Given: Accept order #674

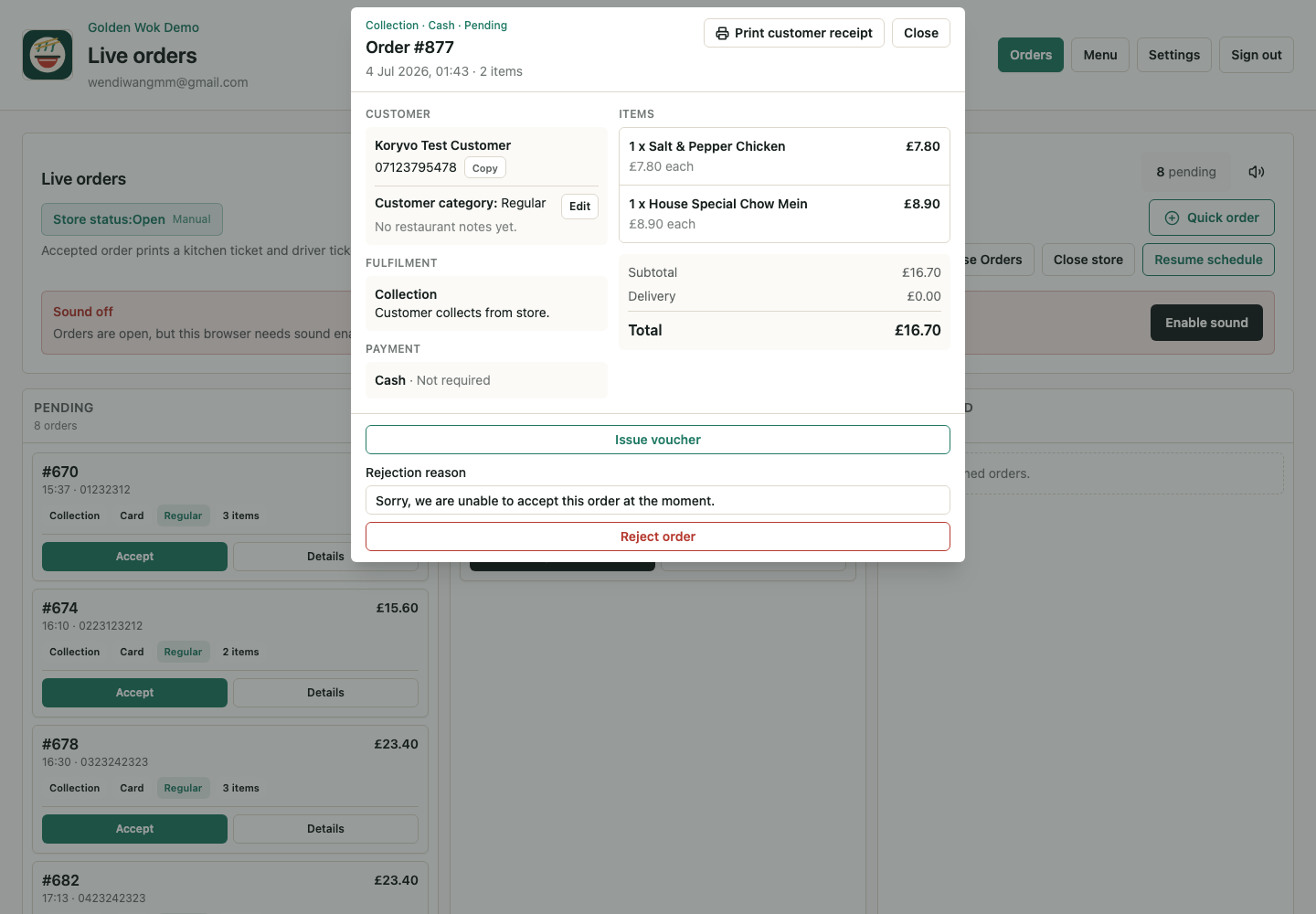Looking at the screenshot, I should click(134, 693).
